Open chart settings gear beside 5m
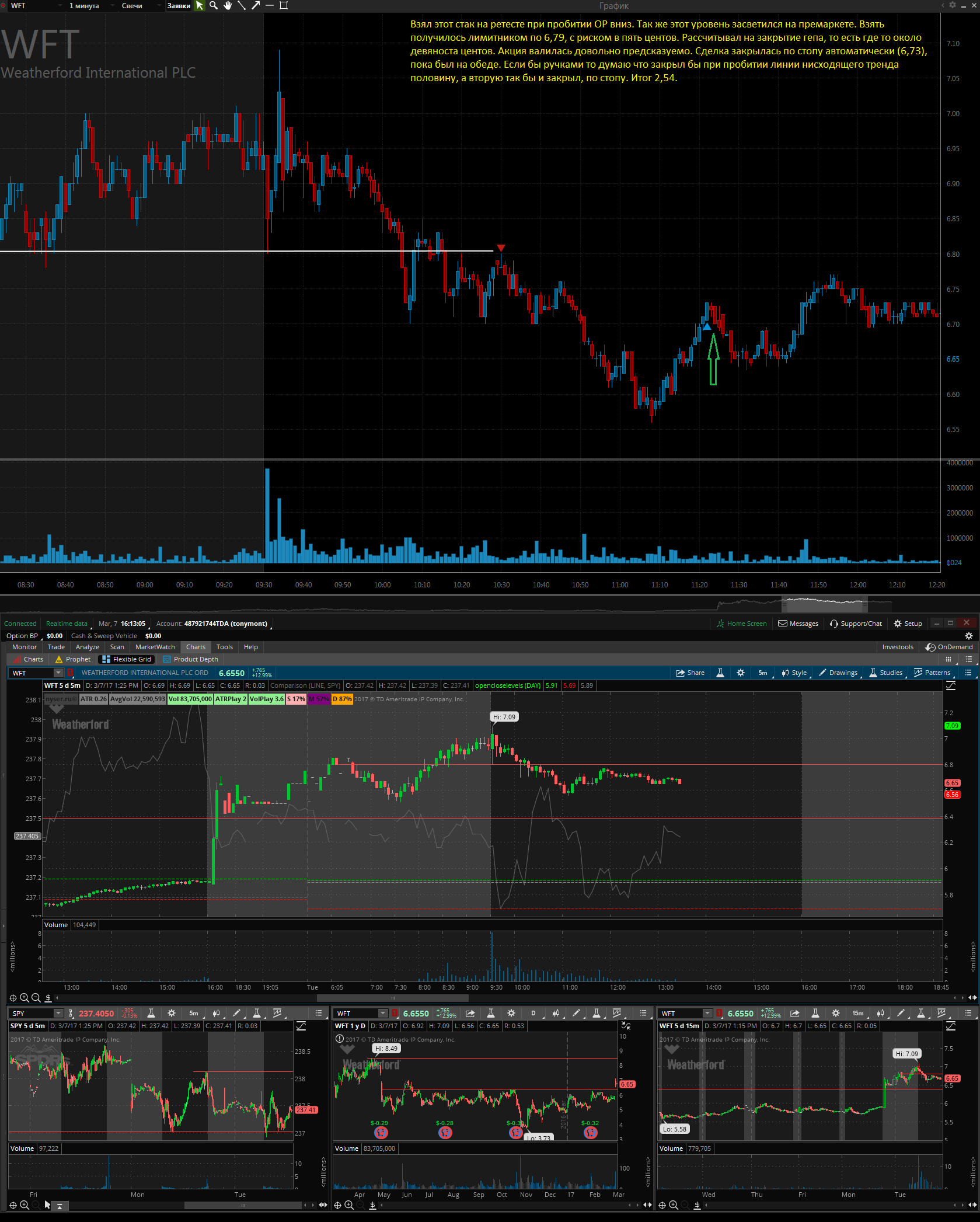The height and width of the screenshot is (1222, 980). point(741,673)
